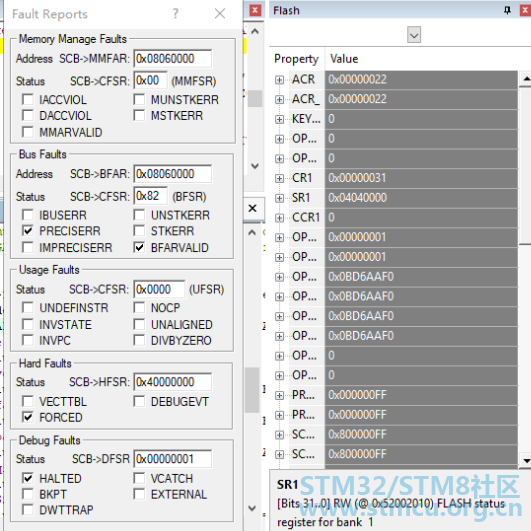Toggle the IMPRECISERR checkbox

(x=28, y=247)
